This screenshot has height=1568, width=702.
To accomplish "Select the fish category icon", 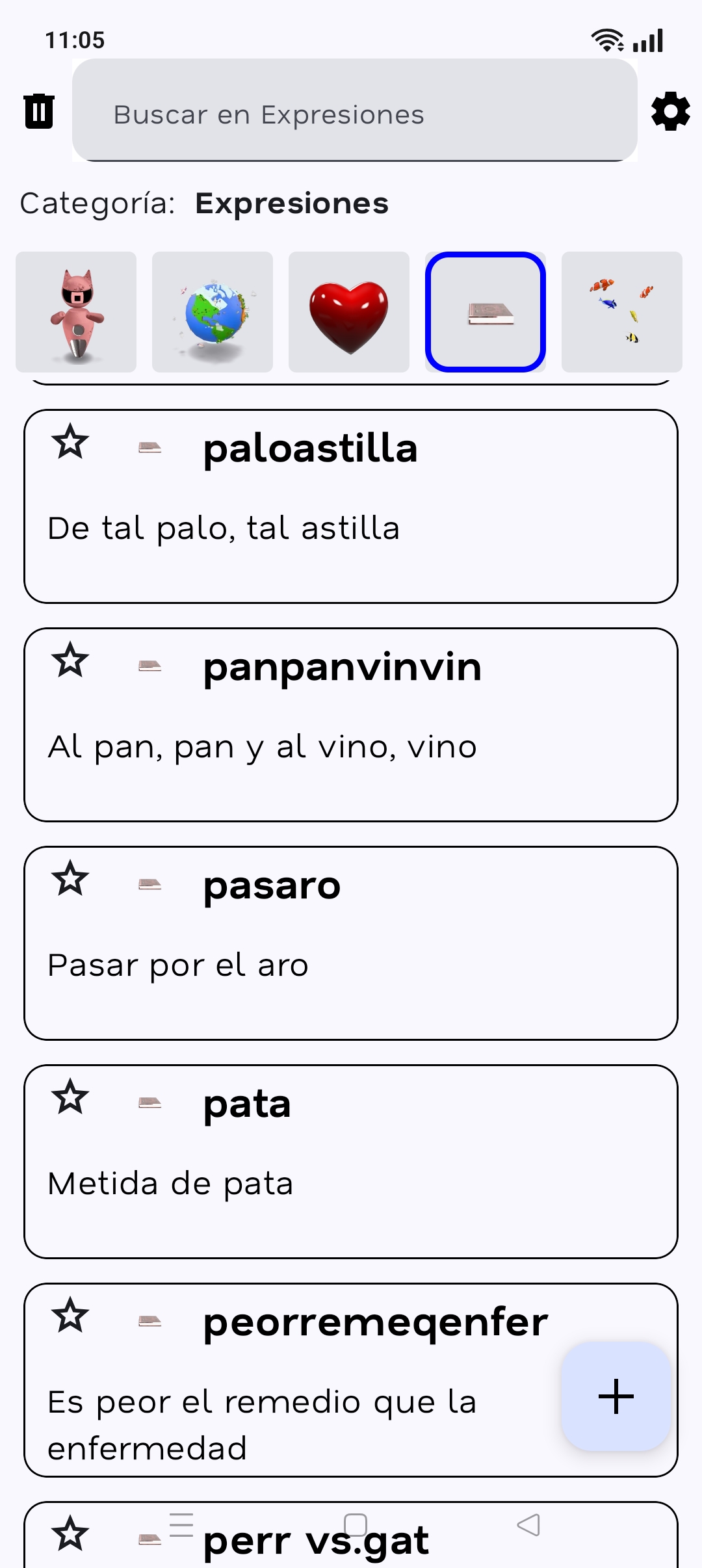I will pos(622,312).
